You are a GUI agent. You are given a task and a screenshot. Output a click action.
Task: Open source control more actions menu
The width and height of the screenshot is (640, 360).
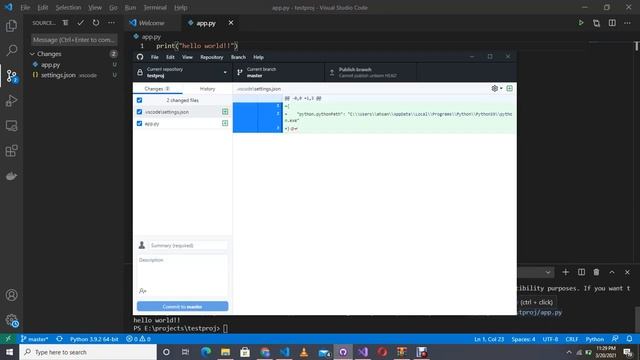coord(111,23)
